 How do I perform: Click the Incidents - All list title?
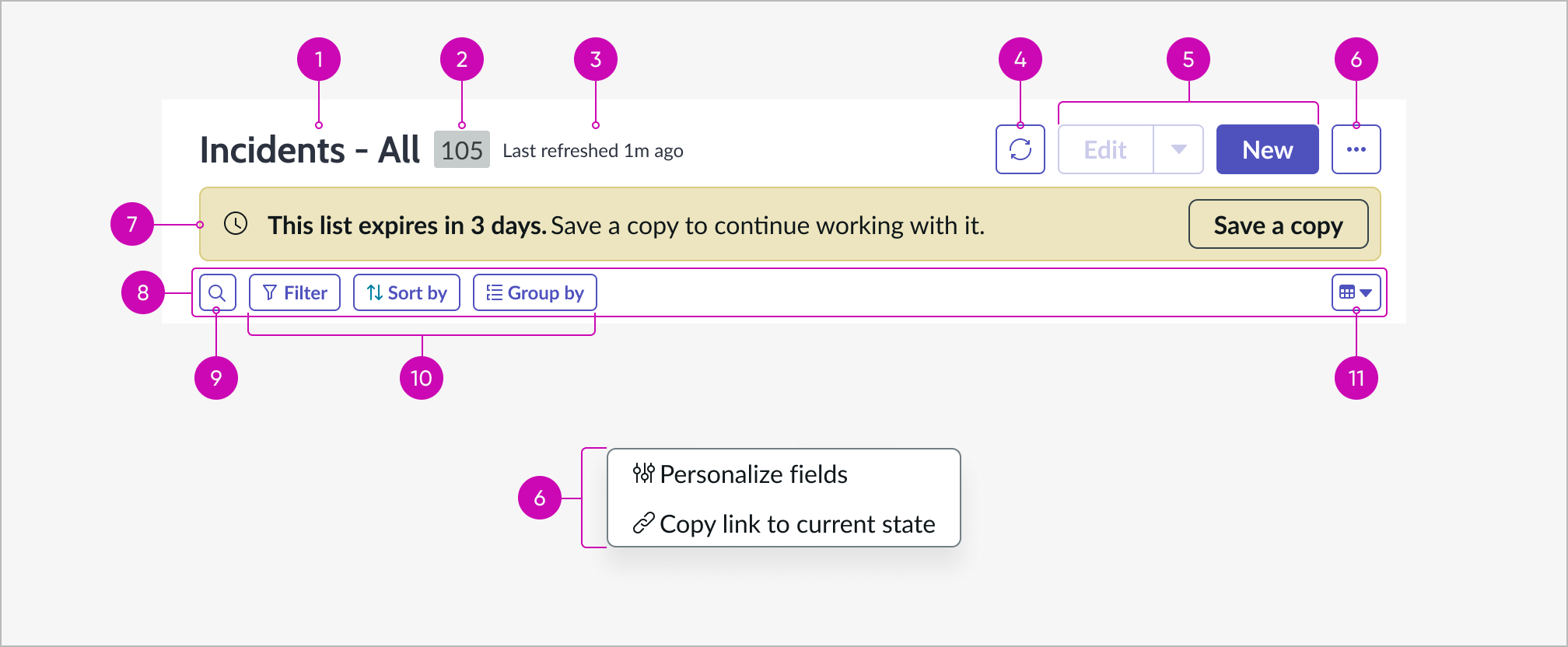[x=310, y=149]
